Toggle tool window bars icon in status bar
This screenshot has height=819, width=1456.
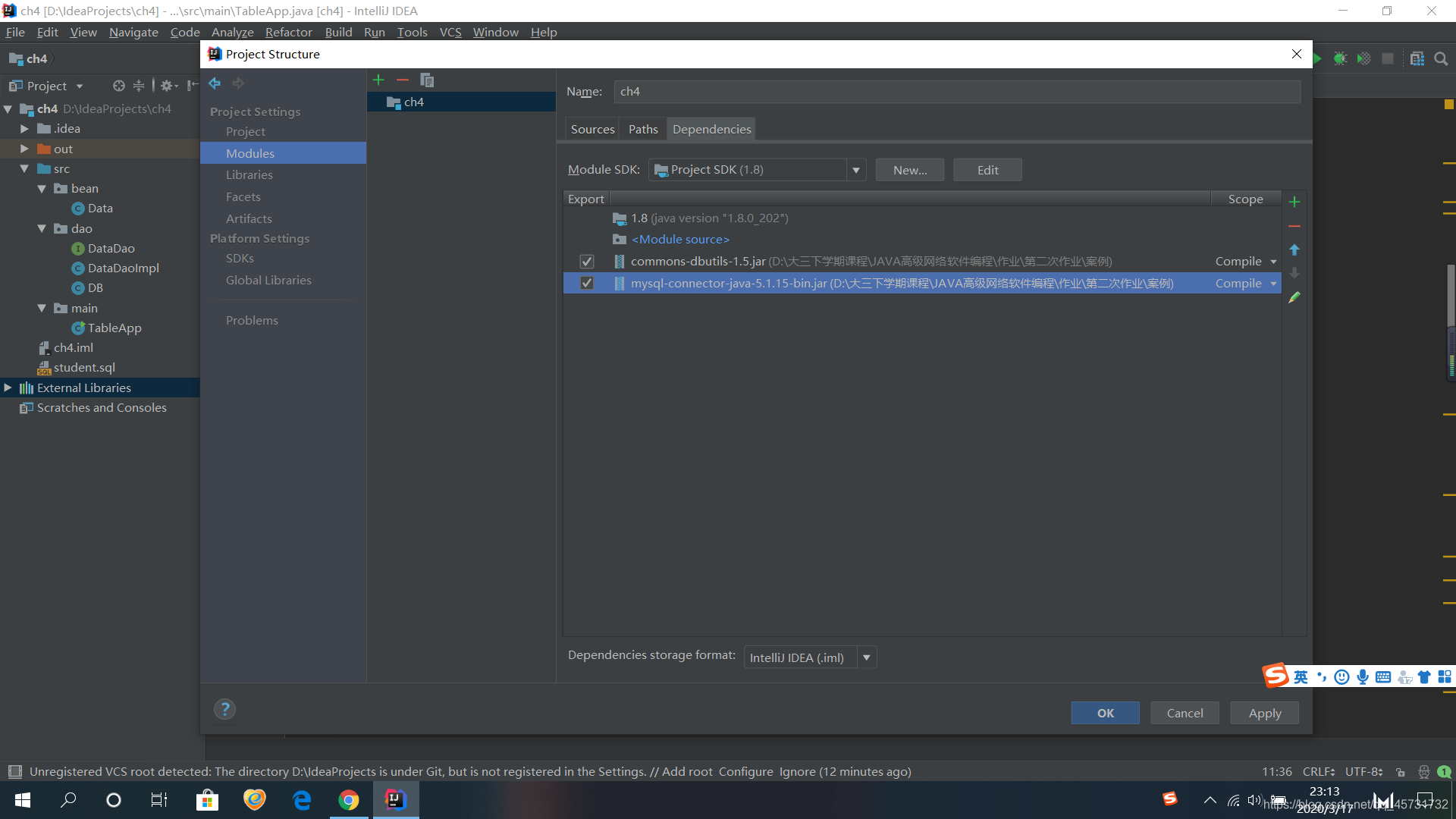point(14,772)
